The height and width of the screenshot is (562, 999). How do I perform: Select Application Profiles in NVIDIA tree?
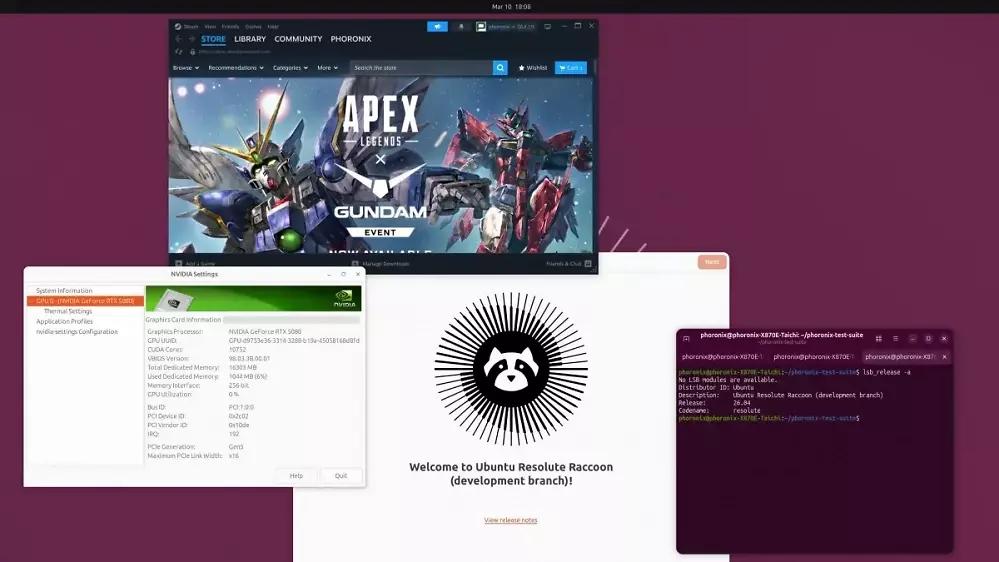click(64, 321)
